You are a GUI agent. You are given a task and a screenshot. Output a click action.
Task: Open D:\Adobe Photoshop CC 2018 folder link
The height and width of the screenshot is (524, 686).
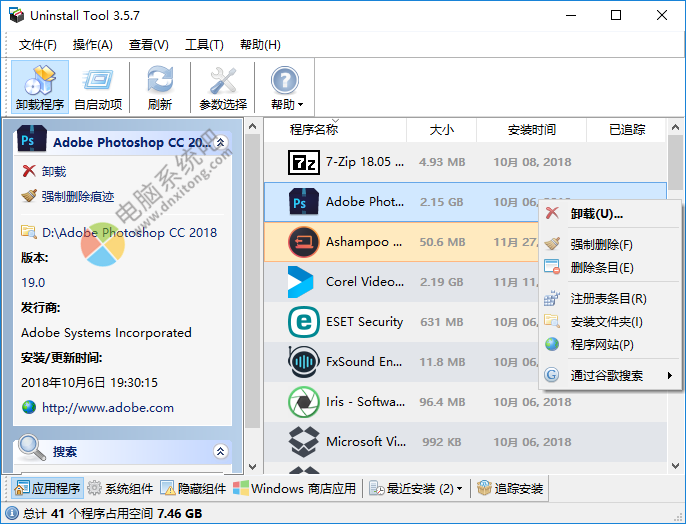pyautogui.click(x=130, y=232)
